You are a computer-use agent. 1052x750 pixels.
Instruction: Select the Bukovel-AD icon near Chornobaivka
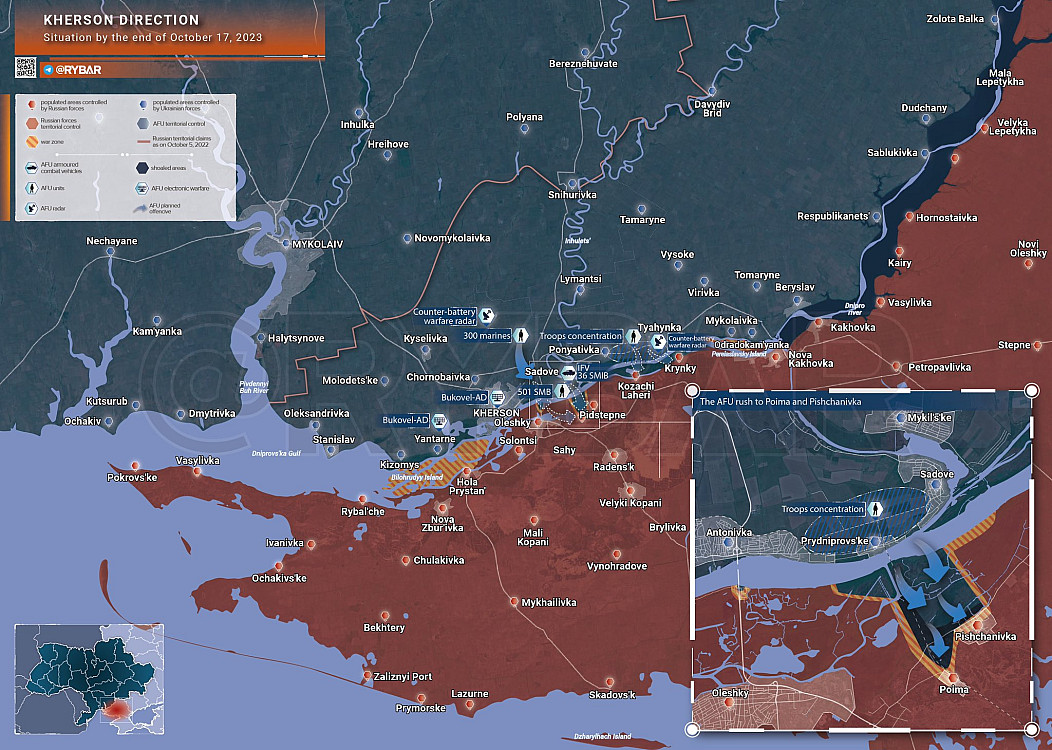(x=499, y=398)
